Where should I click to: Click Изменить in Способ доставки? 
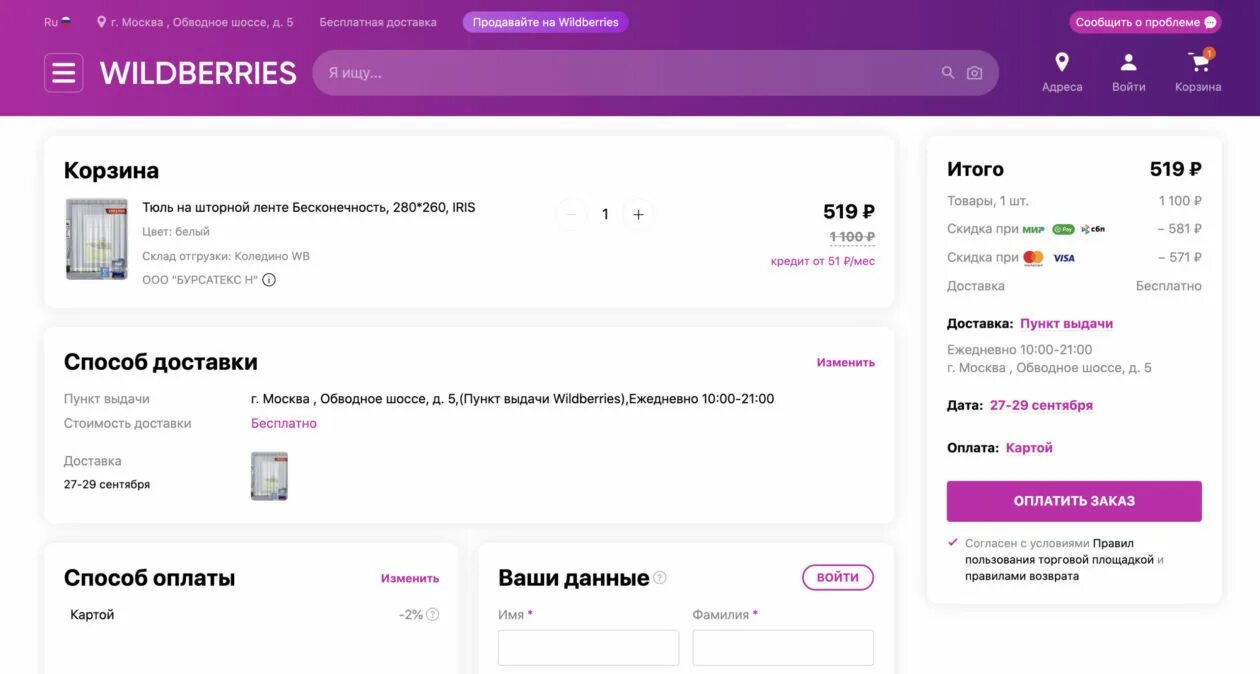(x=846, y=362)
